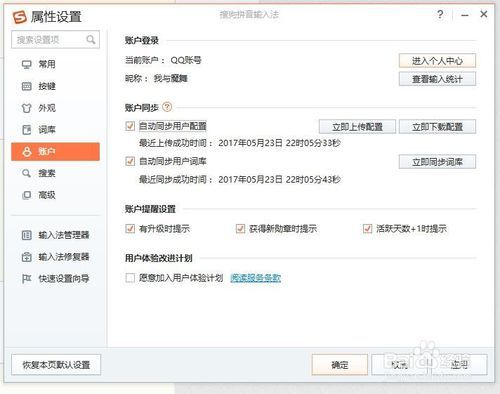
Task: Click the icon beside 高级
Action: [26, 195]
